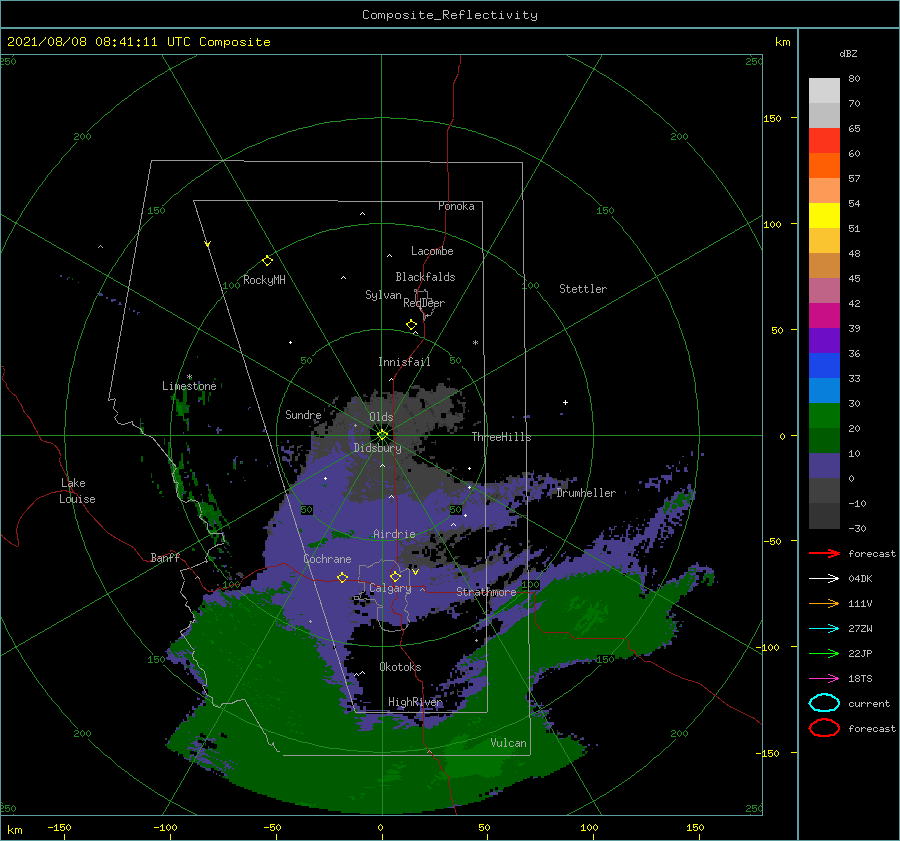Click the Lake Louise label
Viewport: 900px width, 841px height.
coord(77,491)
